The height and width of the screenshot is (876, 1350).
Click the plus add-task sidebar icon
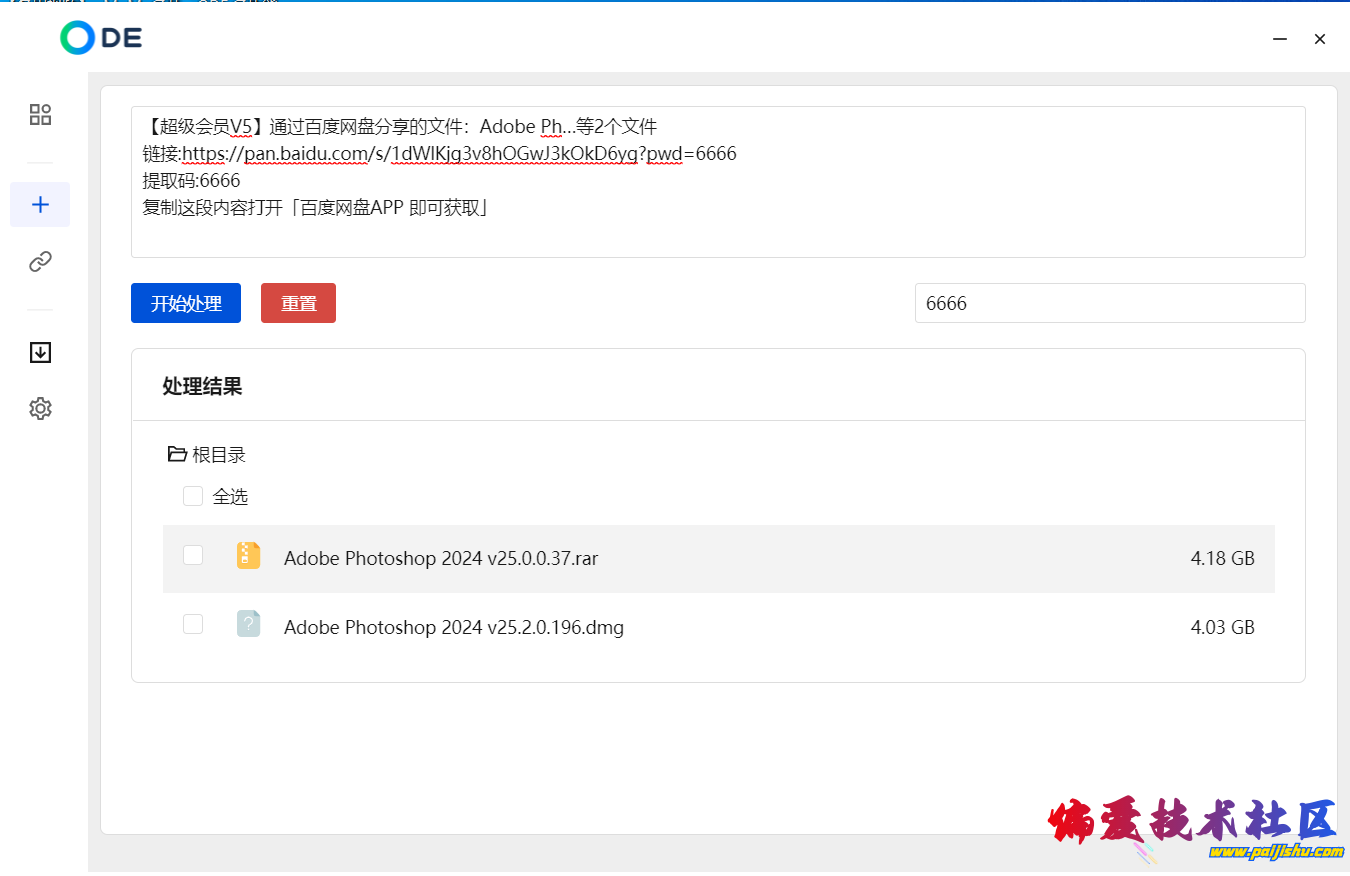pos(40,205)
